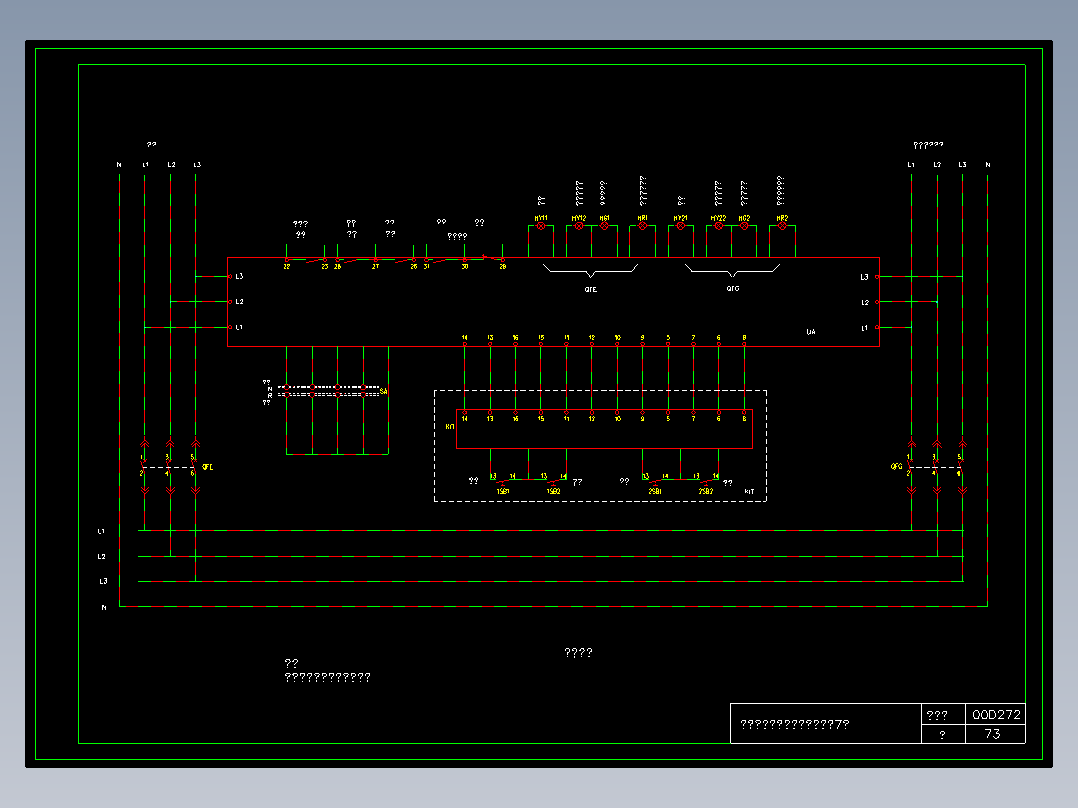Pick the 2SB2 push-button symbol
The height and width of the screenshot is (808, 1078).
coord(706,481)
